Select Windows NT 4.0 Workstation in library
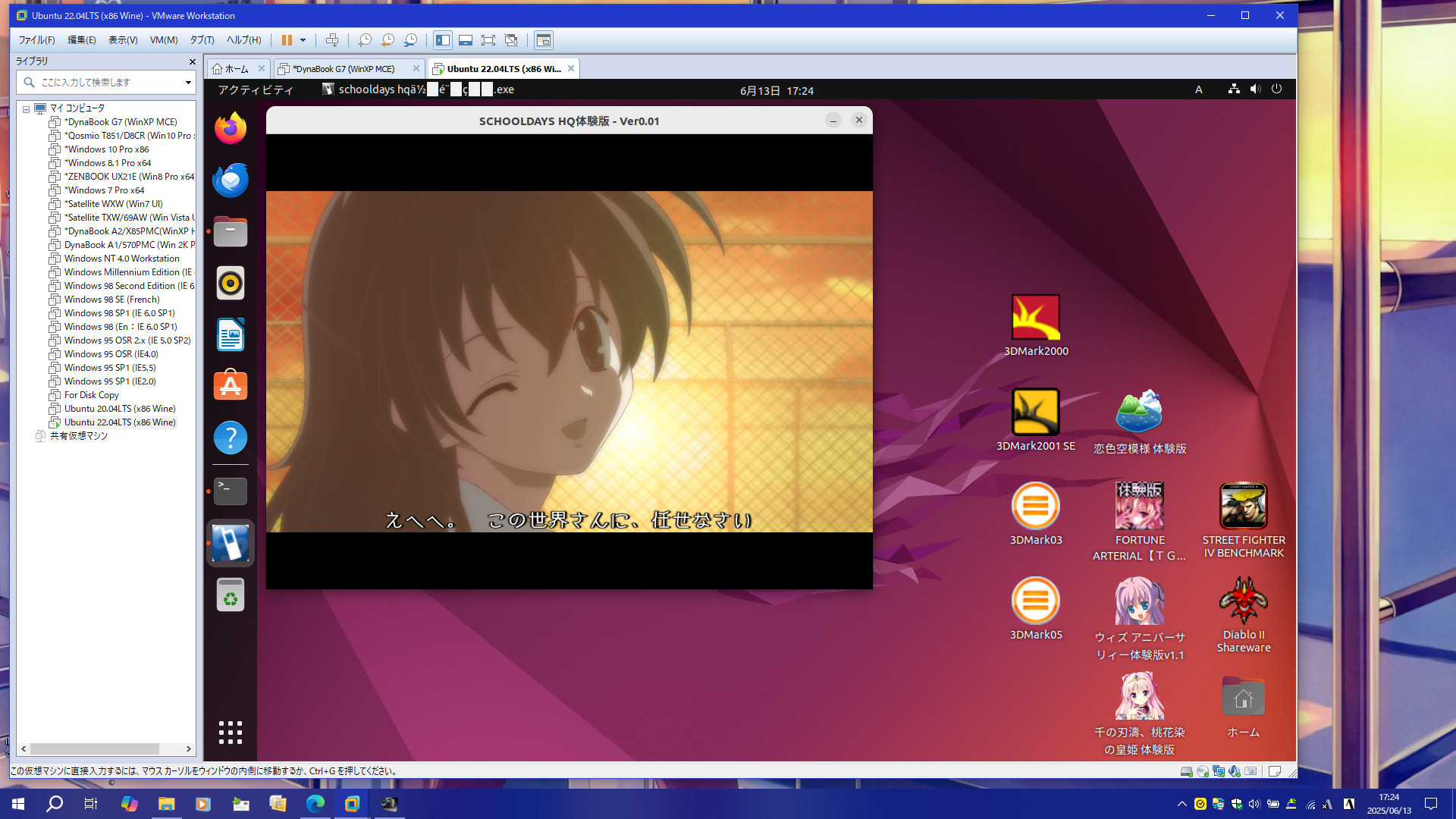The image size is (1456, 819). point(122,259)
